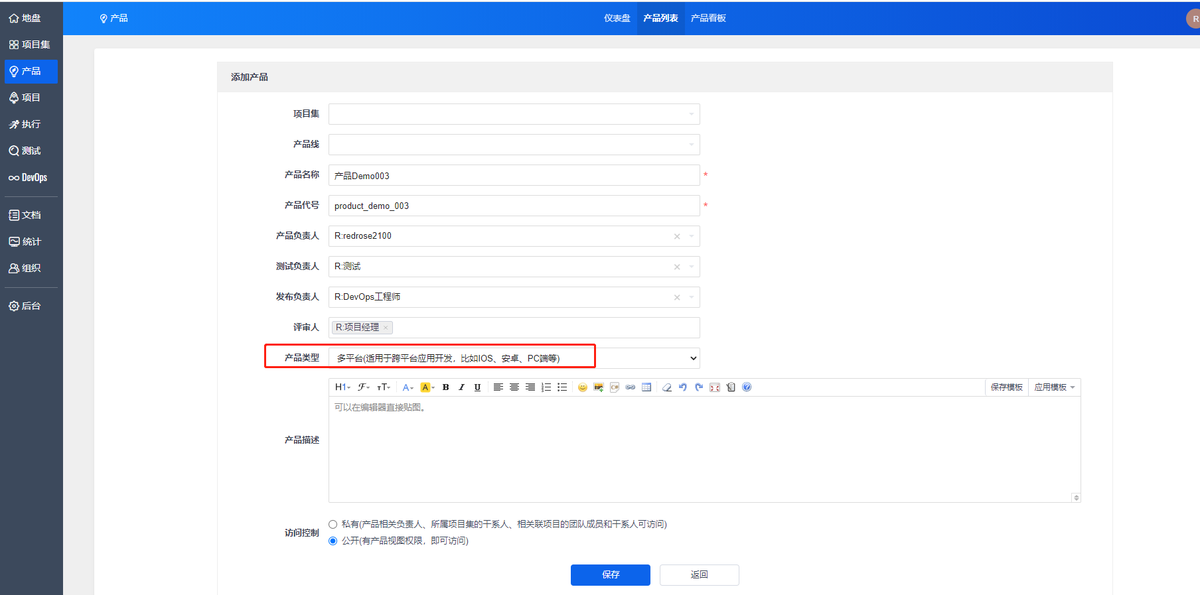Click the 产品名称 product name field
The width and height of the screenshot is (1200, 595).
[x=514, y=175]
